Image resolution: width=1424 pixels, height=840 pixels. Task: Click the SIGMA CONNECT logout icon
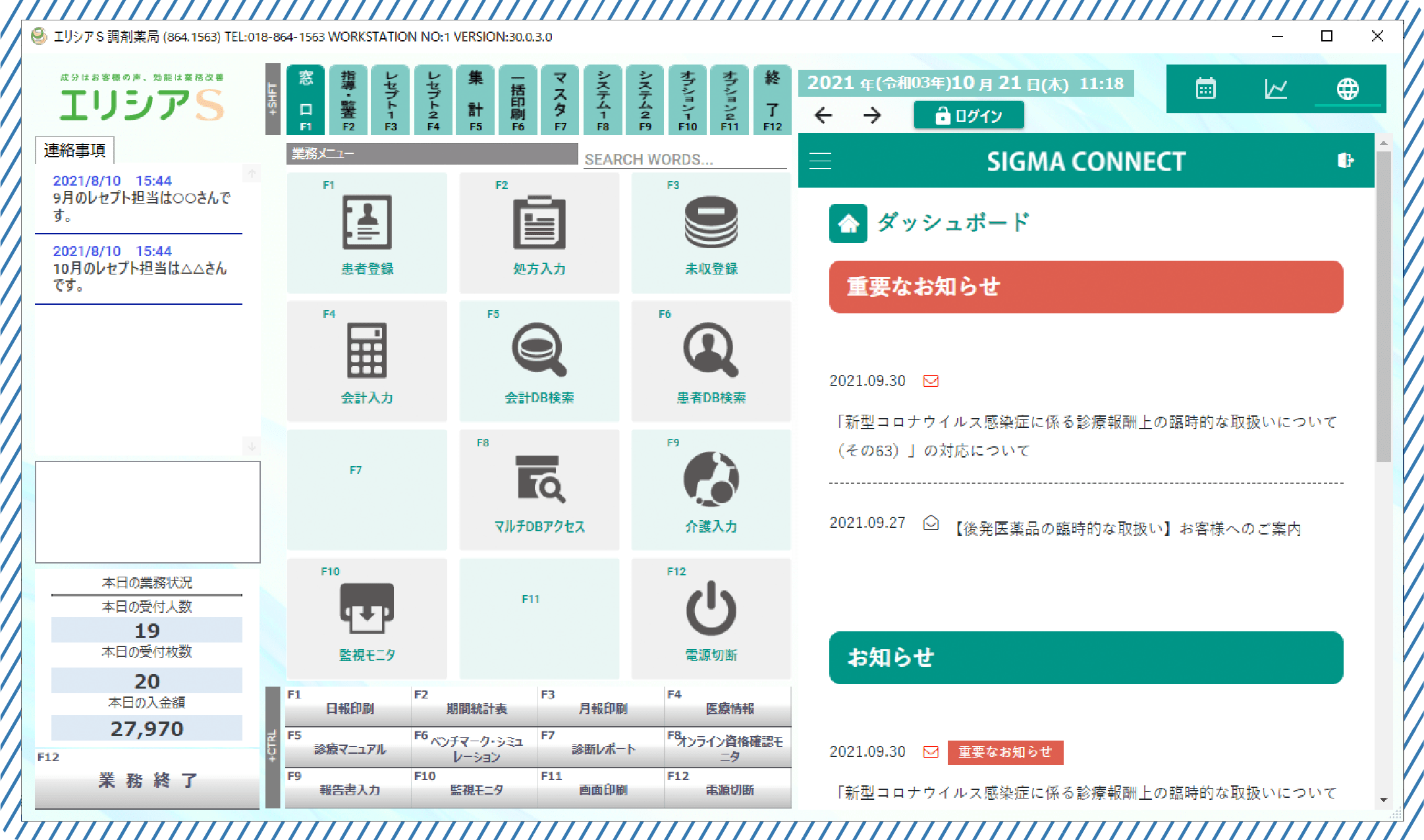pyautogui.click(x=1345, y=161)
